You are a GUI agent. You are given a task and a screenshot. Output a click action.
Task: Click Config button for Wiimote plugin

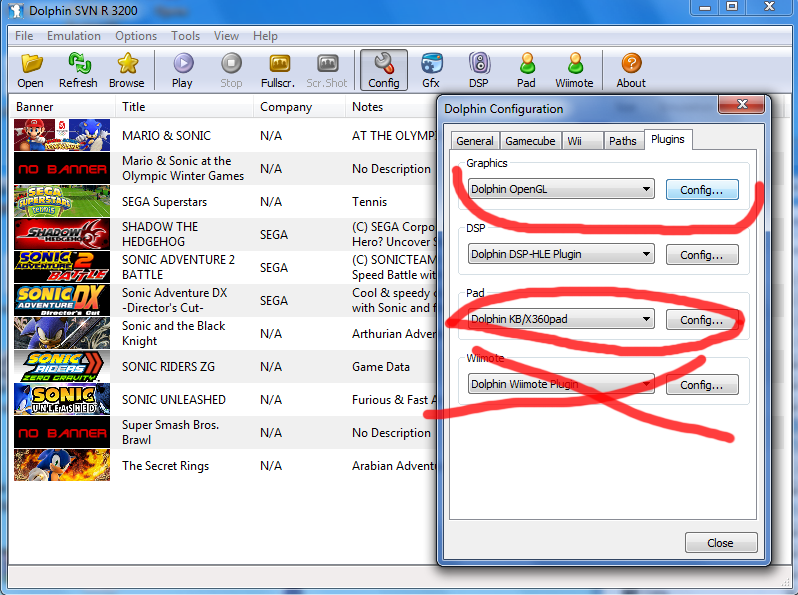(702, 385)
